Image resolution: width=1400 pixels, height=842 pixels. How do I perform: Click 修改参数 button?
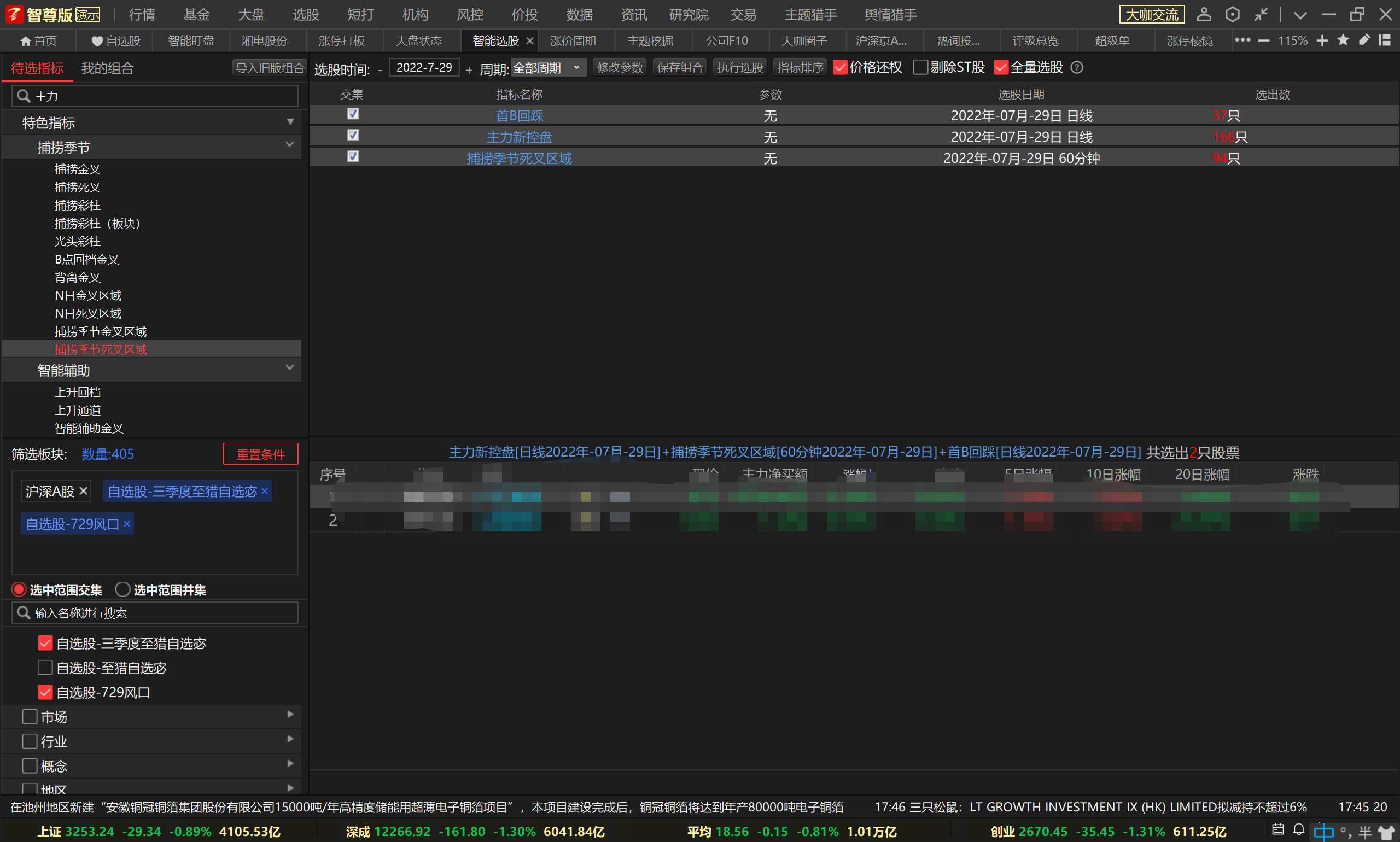click(620, 67)
